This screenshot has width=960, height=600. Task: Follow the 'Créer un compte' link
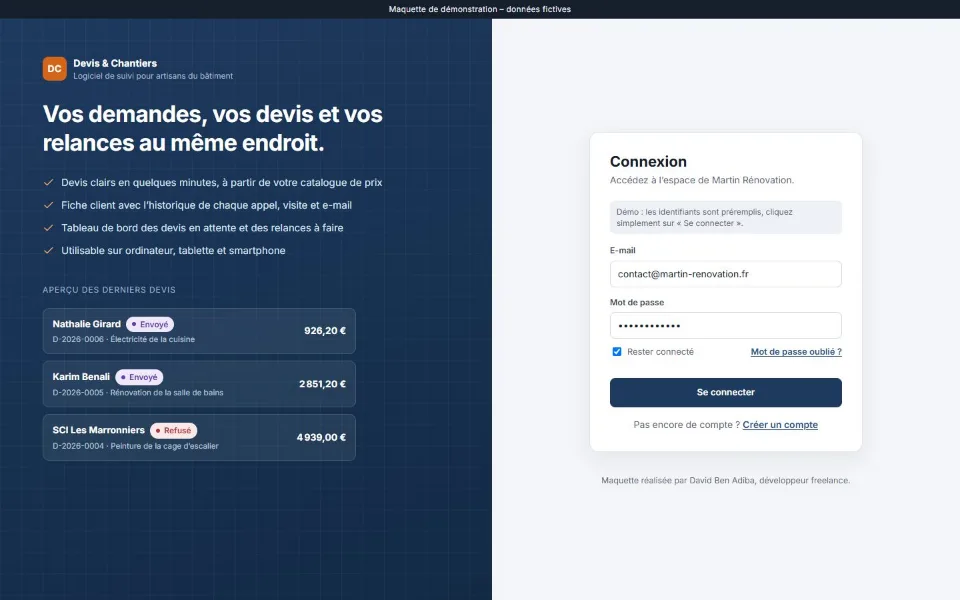780,424
